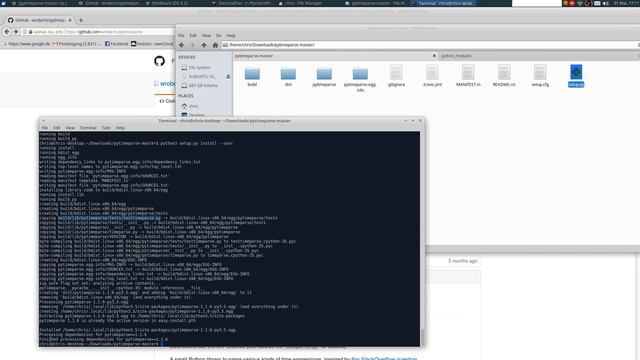Click the network icon in system tray
This screenshot has width=640, height=360.
click(580, 3)
